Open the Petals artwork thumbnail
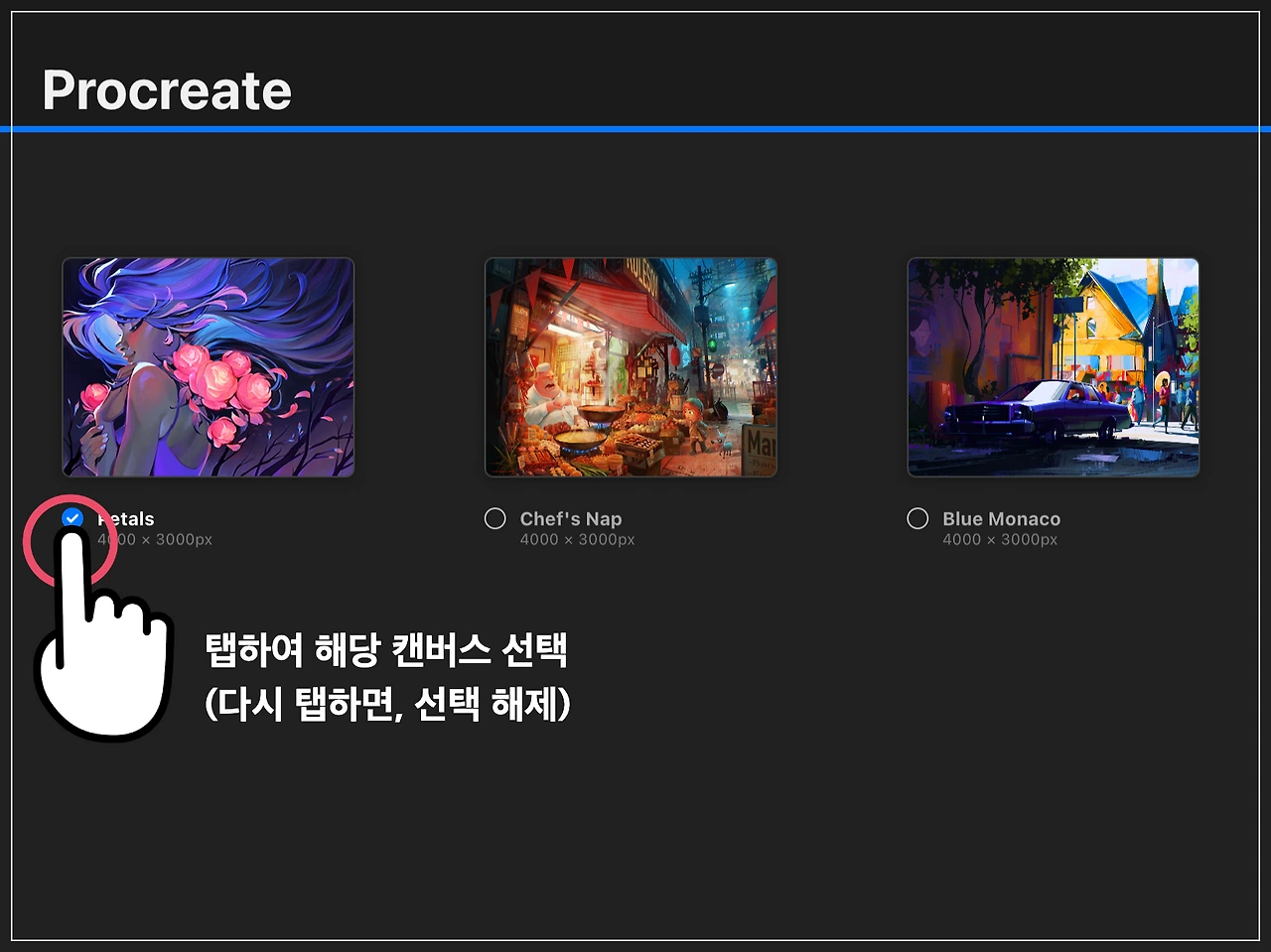This screenshot has height=952, width=1271. tap(209, 367)
